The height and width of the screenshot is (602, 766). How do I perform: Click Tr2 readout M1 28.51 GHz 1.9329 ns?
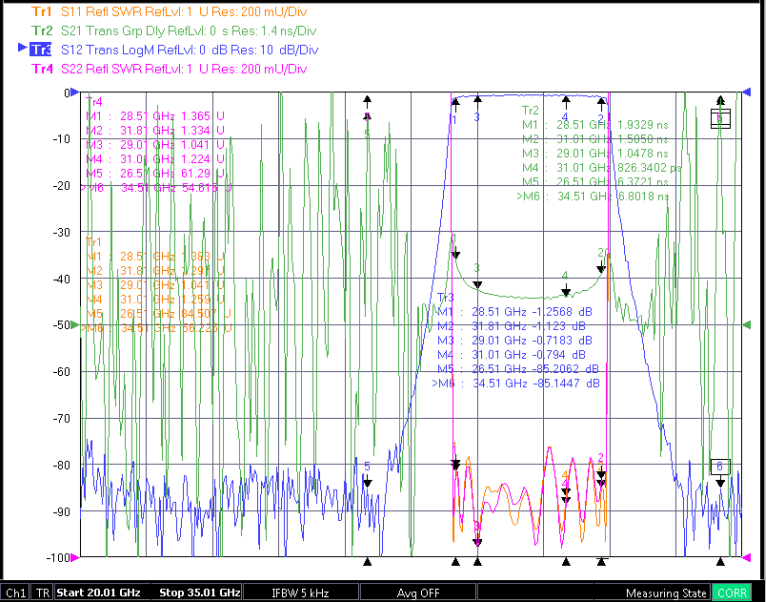(595, 125)
